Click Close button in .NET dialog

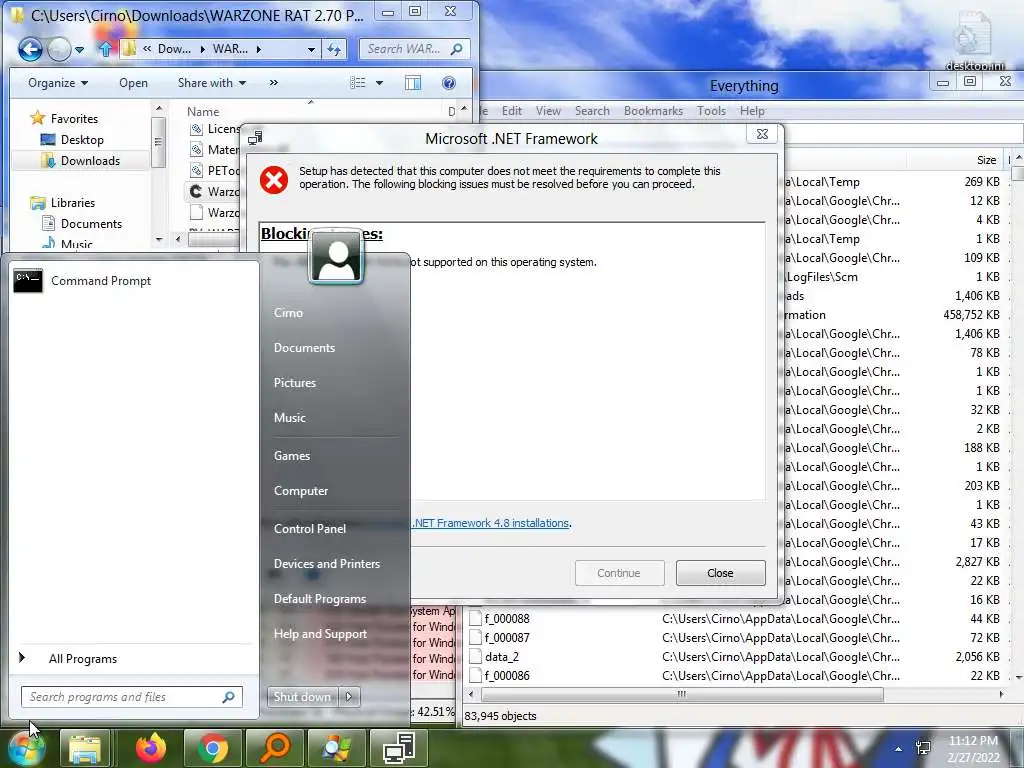tap(720, 573)
